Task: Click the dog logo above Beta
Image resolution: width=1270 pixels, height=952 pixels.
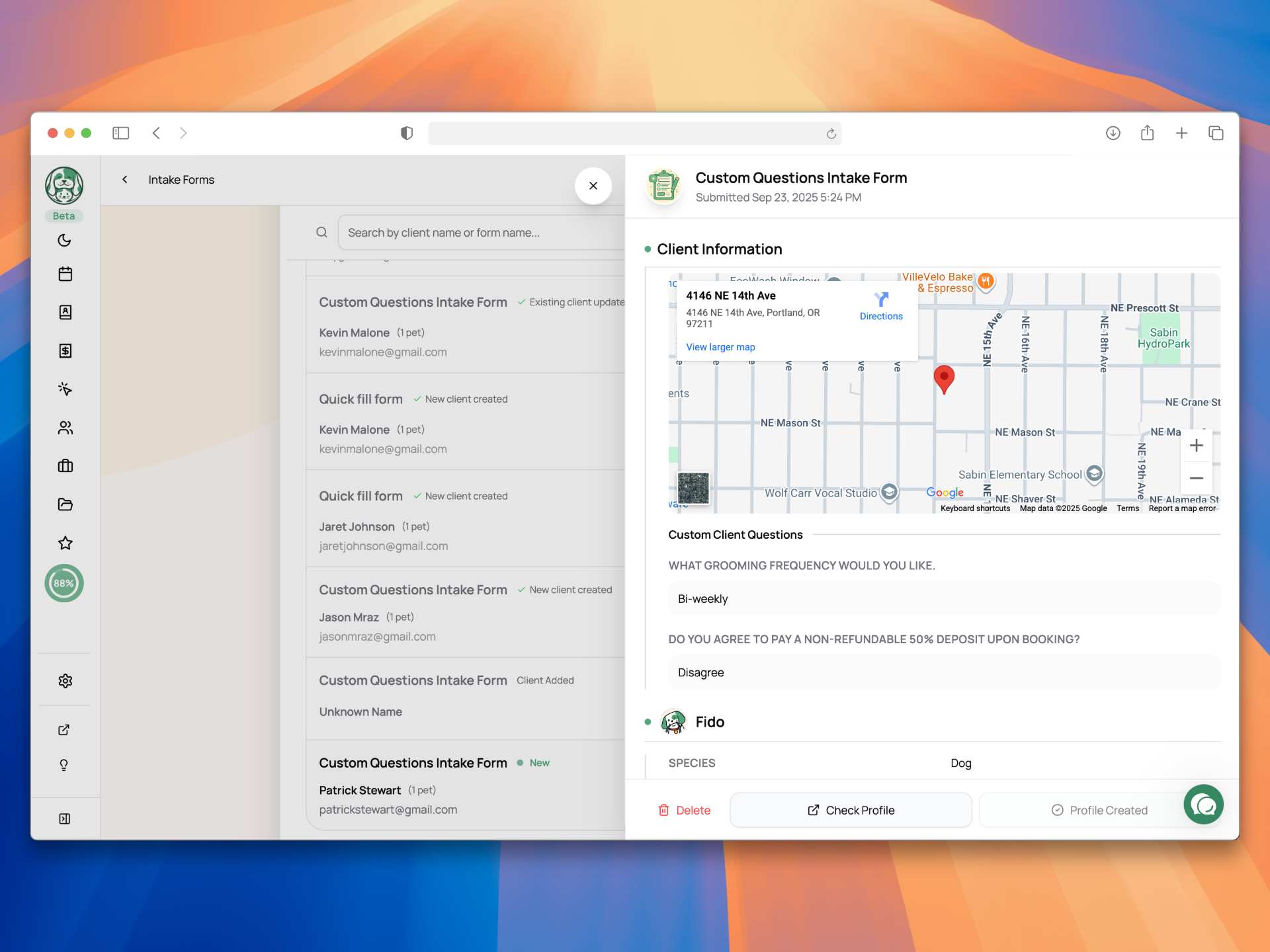Action: click(64, 185)
